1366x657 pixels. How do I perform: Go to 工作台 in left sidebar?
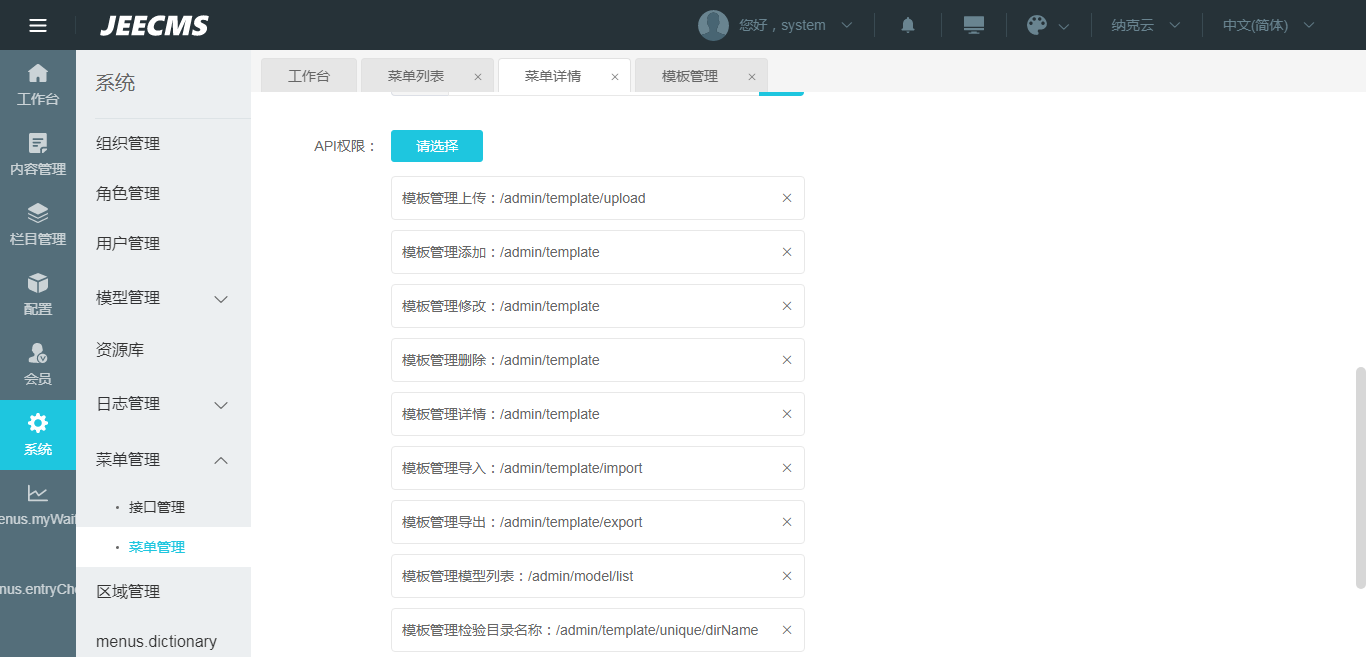coord(38,85)
